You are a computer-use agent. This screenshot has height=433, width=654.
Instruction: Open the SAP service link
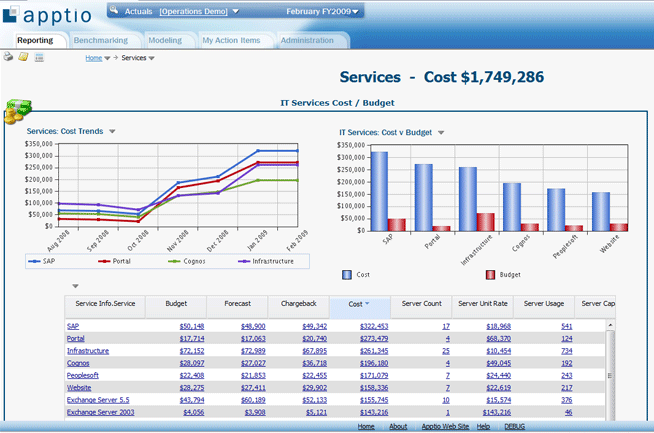[73, 327]
